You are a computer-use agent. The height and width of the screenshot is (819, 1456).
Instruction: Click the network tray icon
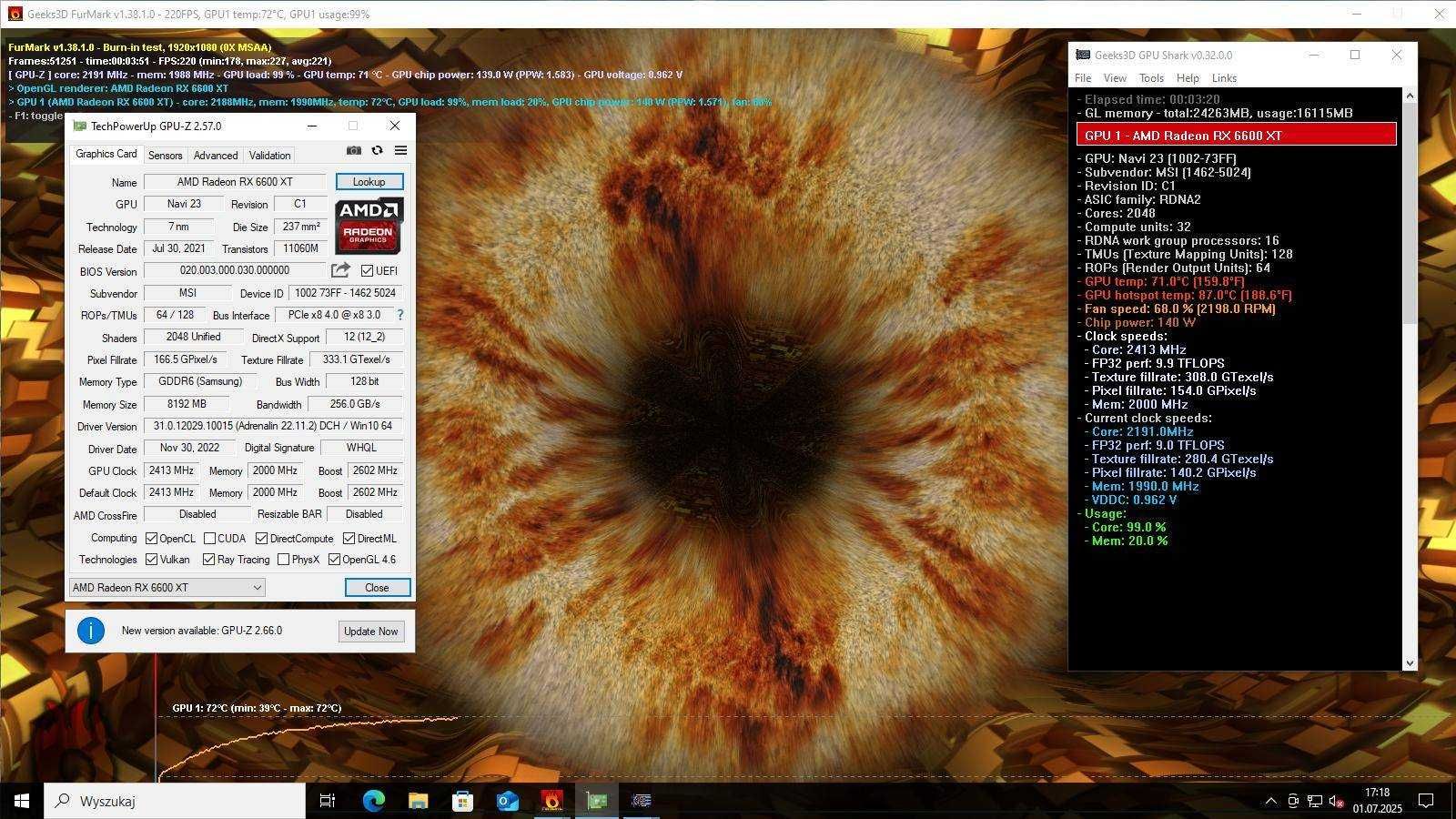(1315, 801)
